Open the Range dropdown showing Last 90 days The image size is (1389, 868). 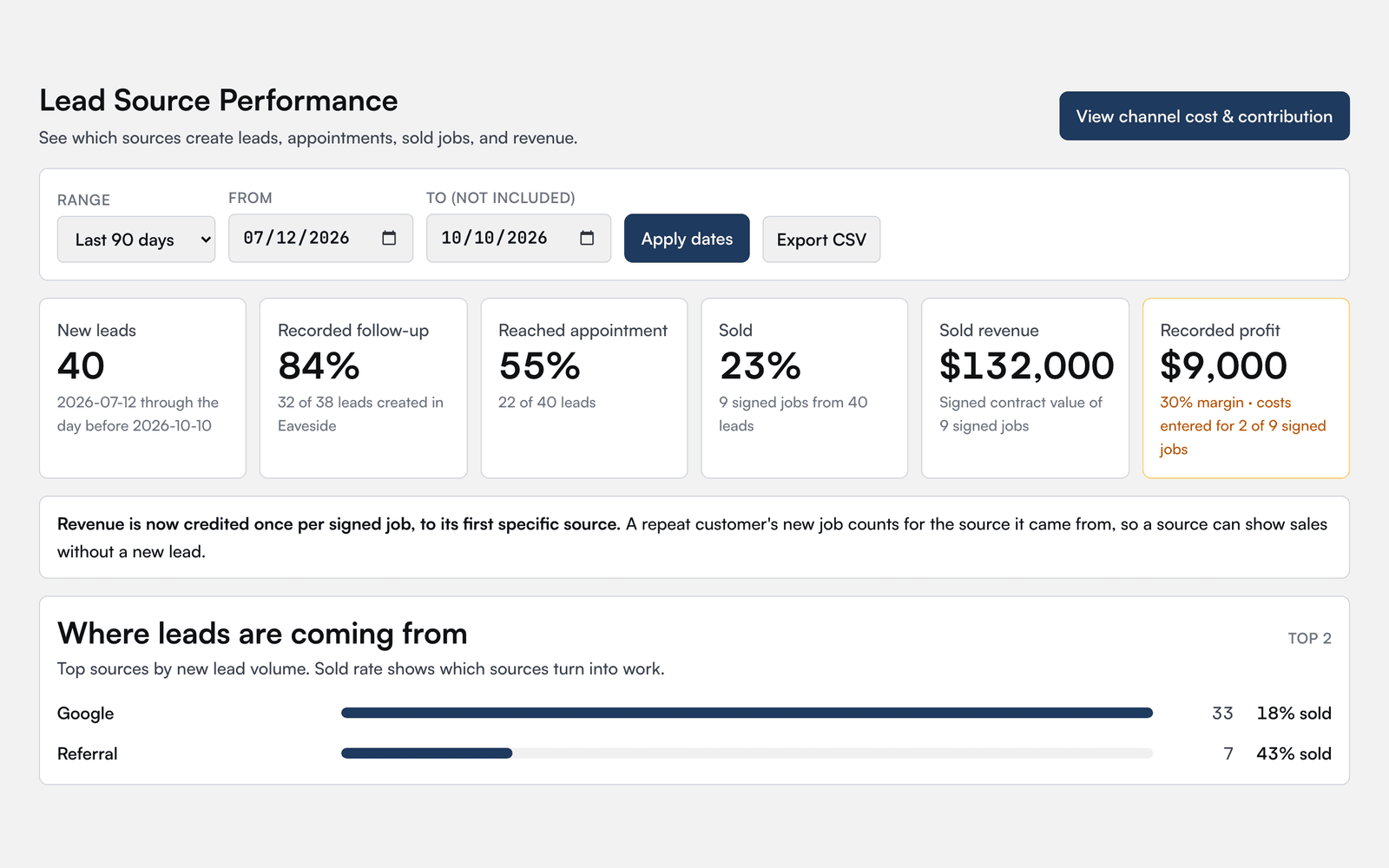136,240
